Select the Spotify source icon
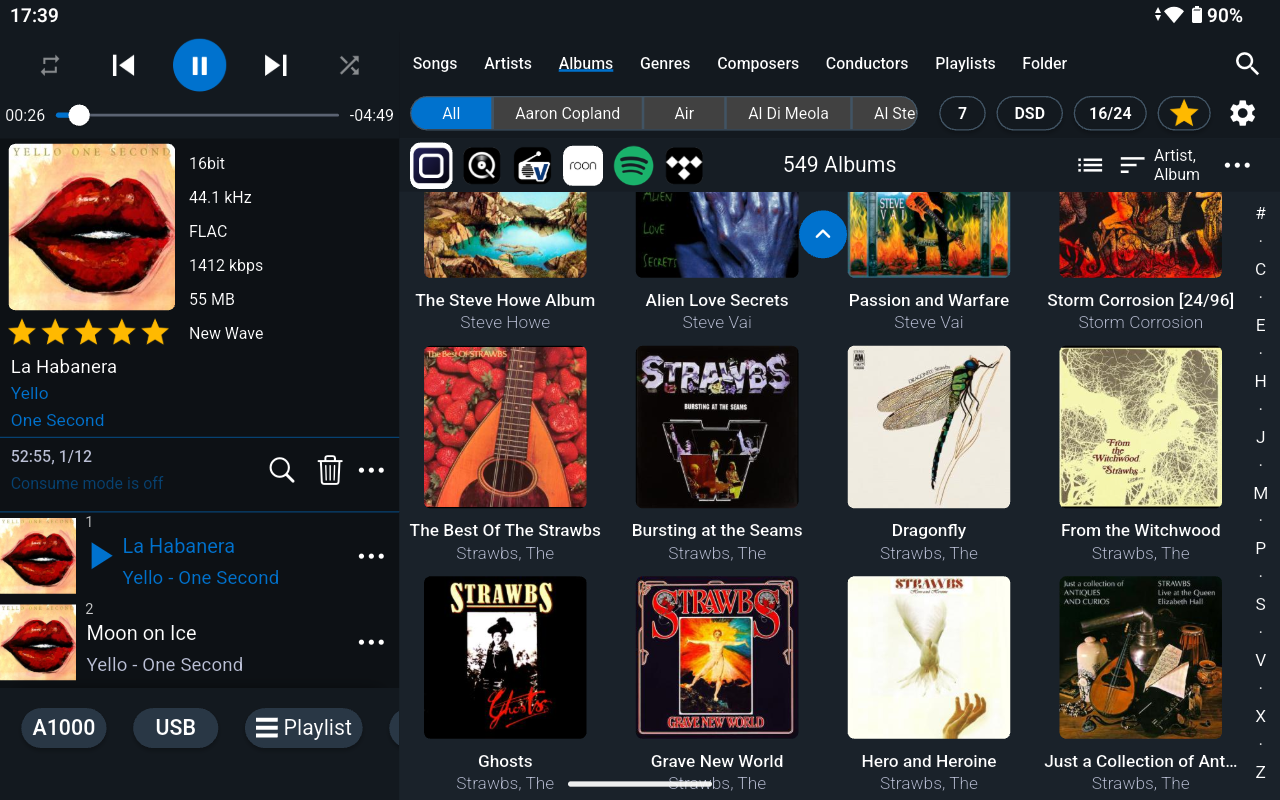Screen dimensions: 1280x800 (633, 166)
